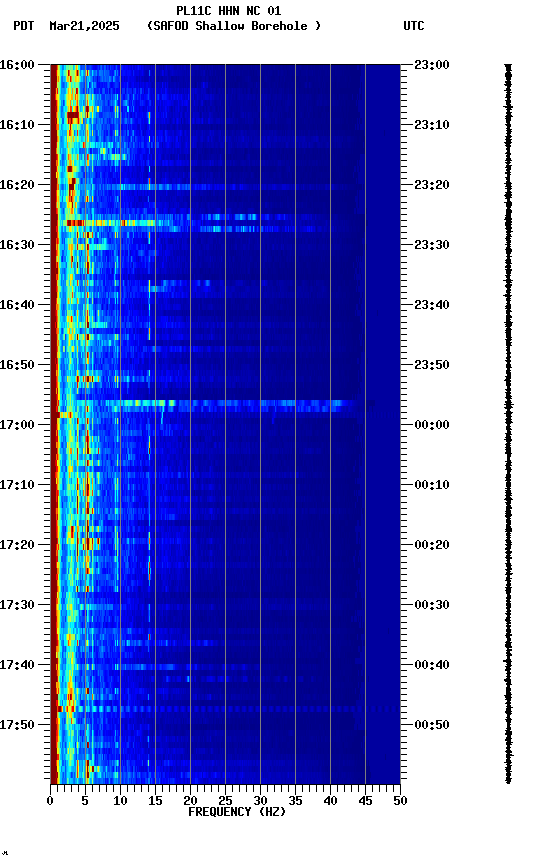The image size is (552, 864).
Task: Click the 17:30 PDT time label
Action: [17, 605]
